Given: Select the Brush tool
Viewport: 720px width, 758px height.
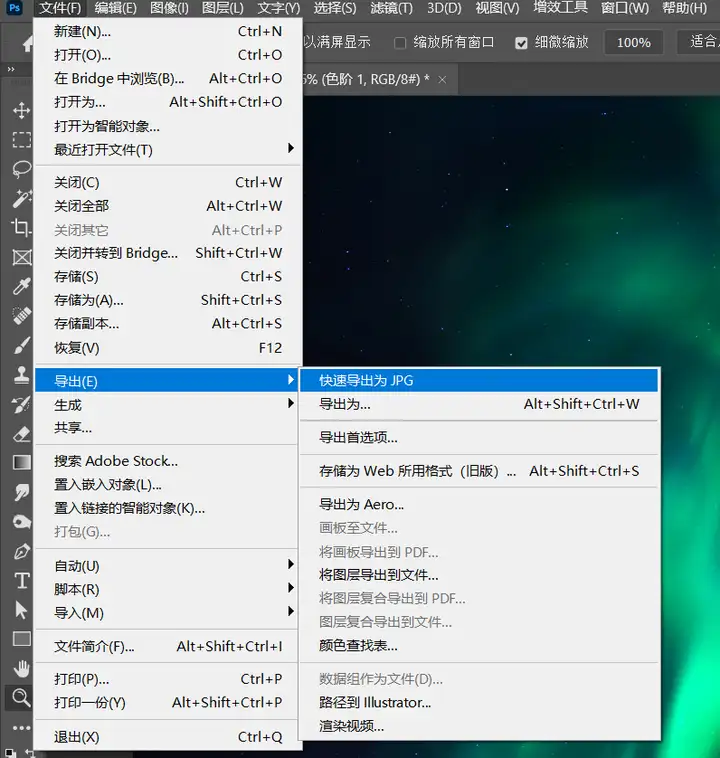Looking at the screenshot, I should click(x=21, y=346).
